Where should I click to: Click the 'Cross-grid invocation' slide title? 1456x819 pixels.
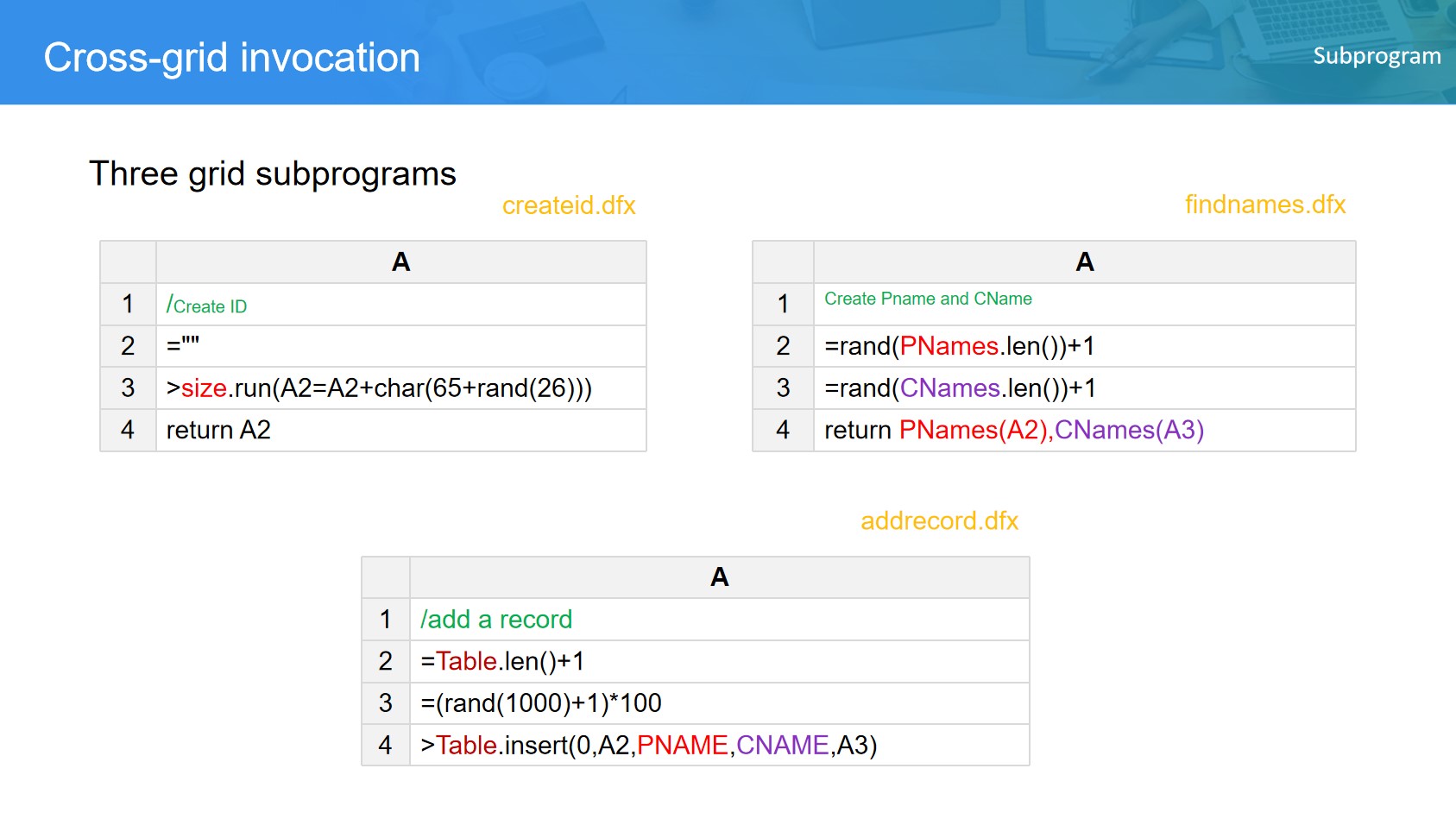231,58
